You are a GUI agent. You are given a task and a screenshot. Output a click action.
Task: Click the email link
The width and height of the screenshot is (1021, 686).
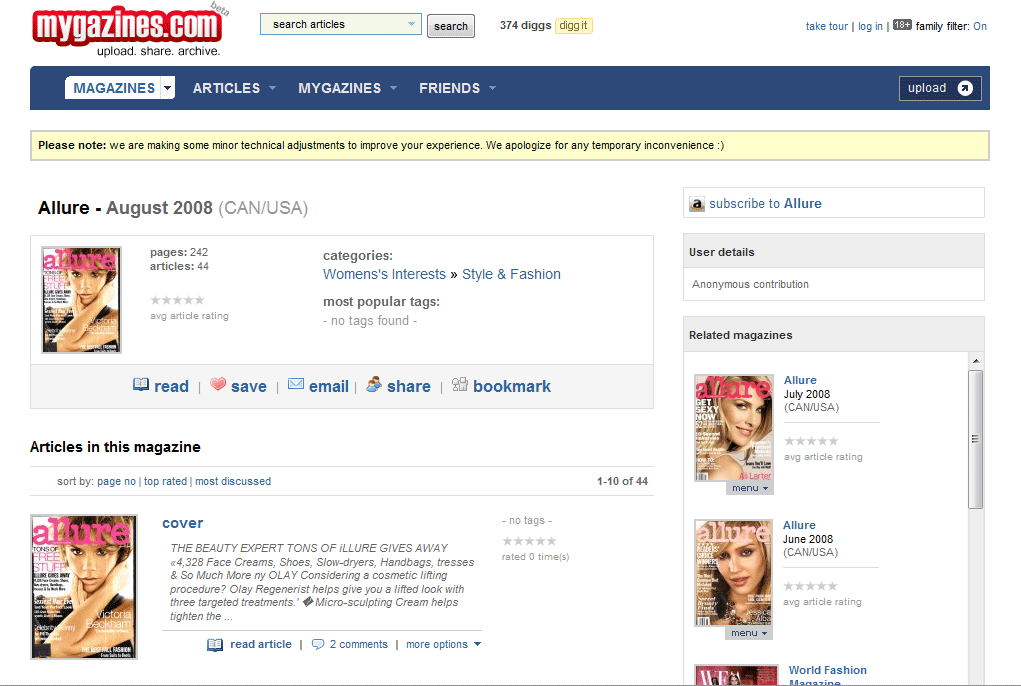click(x=329, y=386)
